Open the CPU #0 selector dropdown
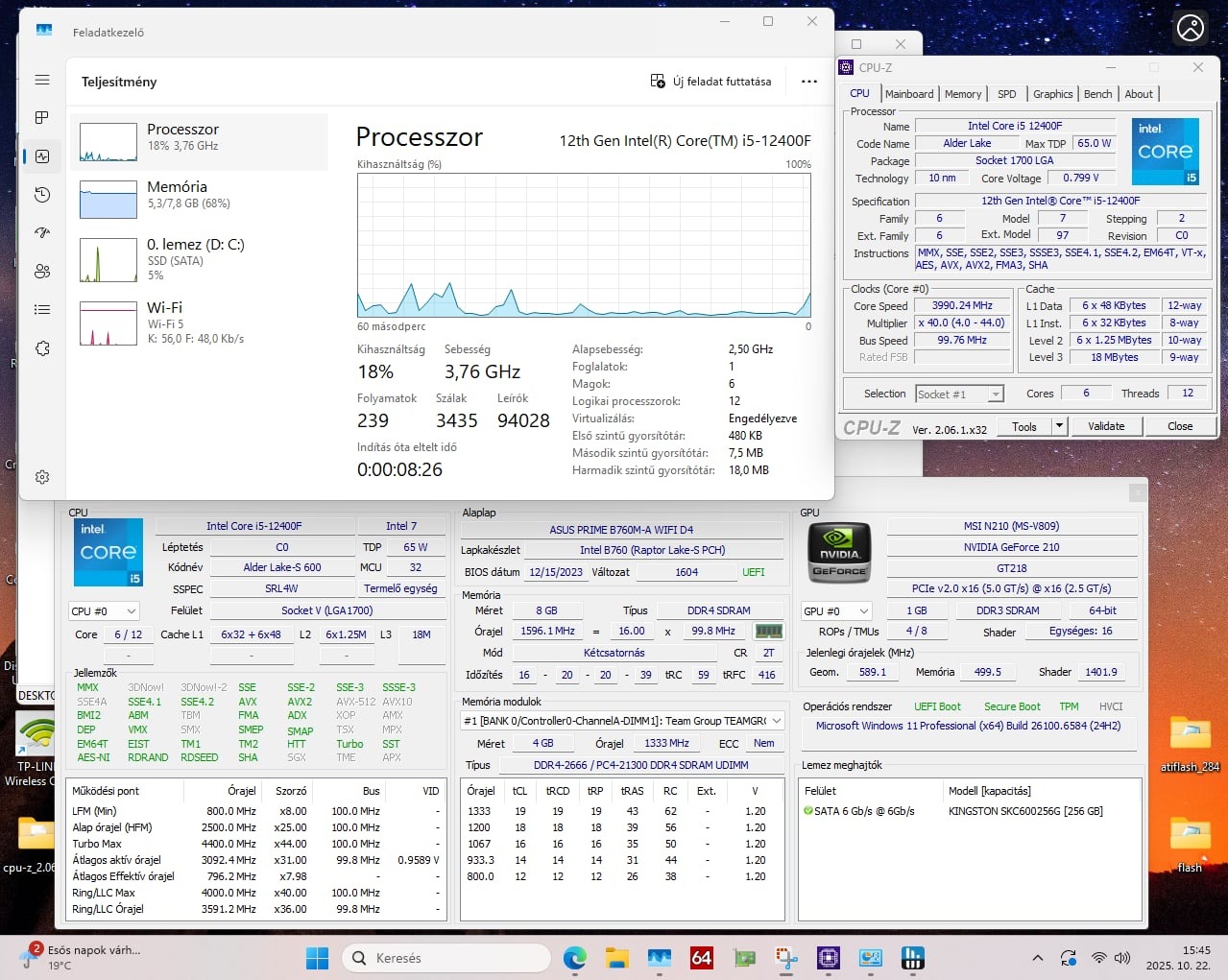The height and width of the screenshot is (980, 1228). point(104,611)
